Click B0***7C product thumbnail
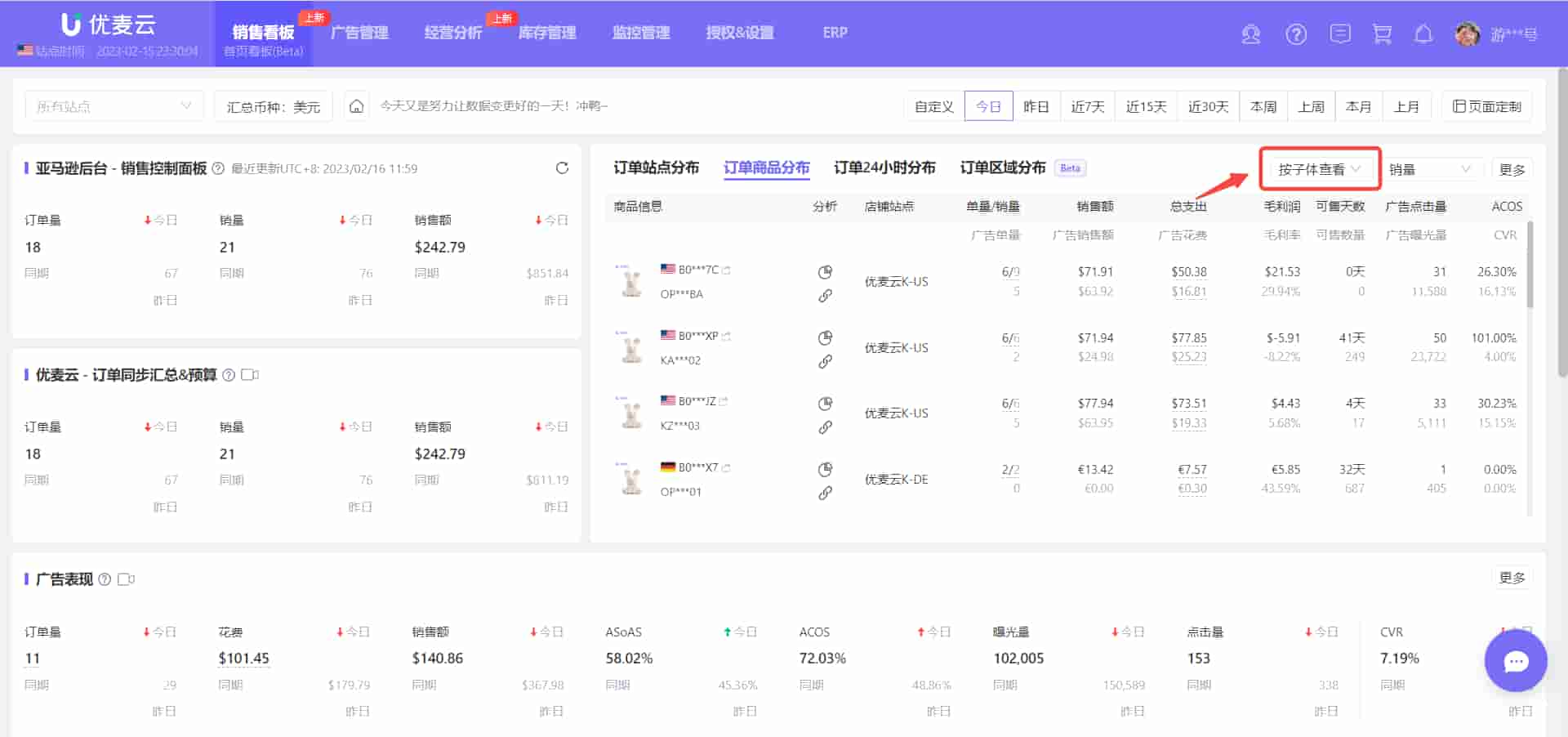 [630, 282]
